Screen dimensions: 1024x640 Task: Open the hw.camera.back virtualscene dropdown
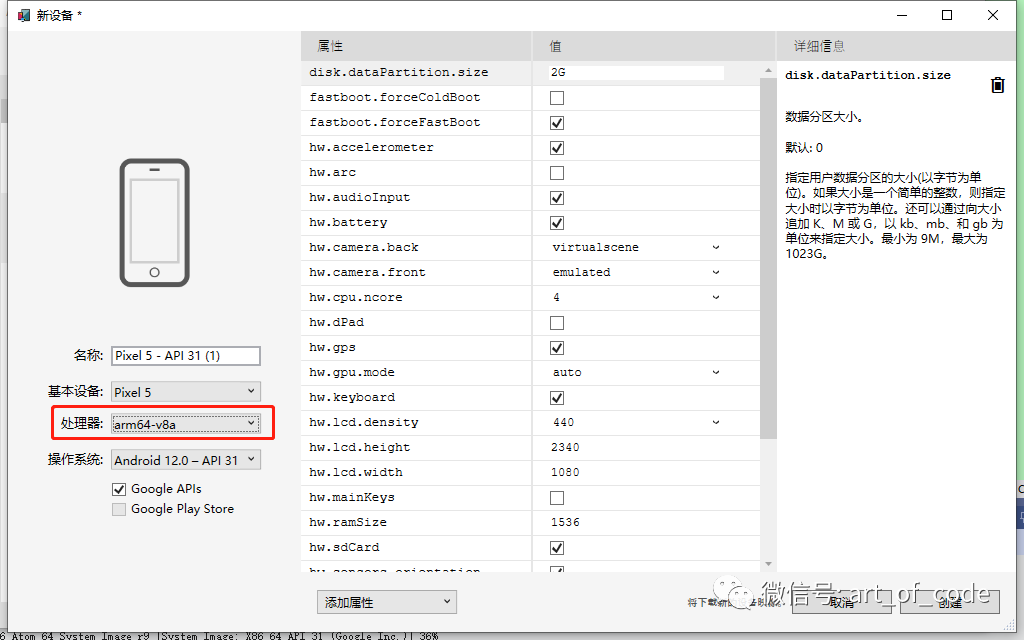coord(636,247)
